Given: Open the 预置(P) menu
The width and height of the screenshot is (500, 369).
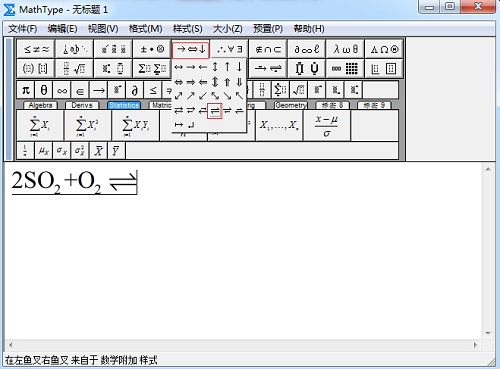Looking at the screenshot, I should (x=268, y=29).
